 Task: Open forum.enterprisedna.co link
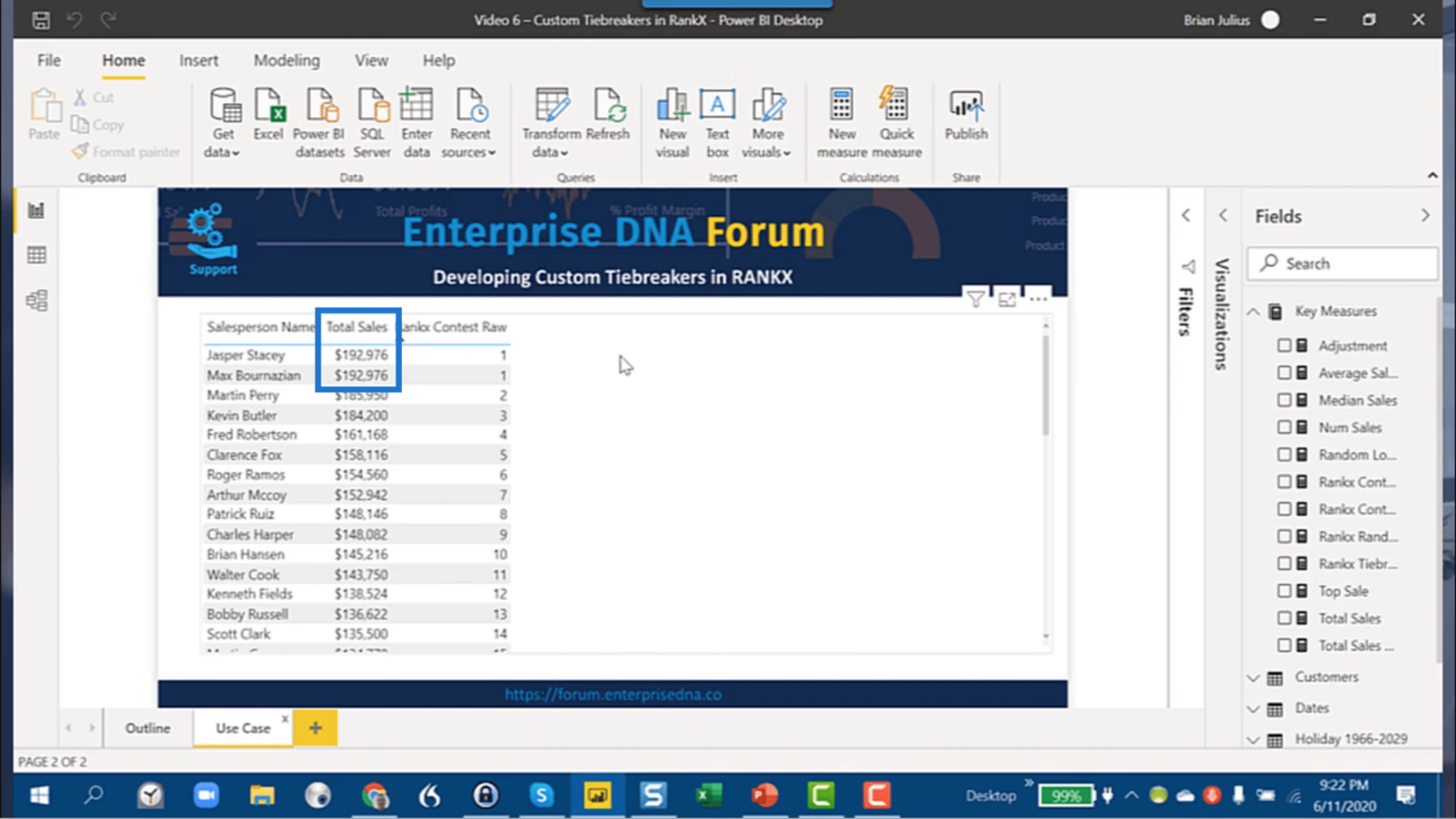click(x=613, y=694)
